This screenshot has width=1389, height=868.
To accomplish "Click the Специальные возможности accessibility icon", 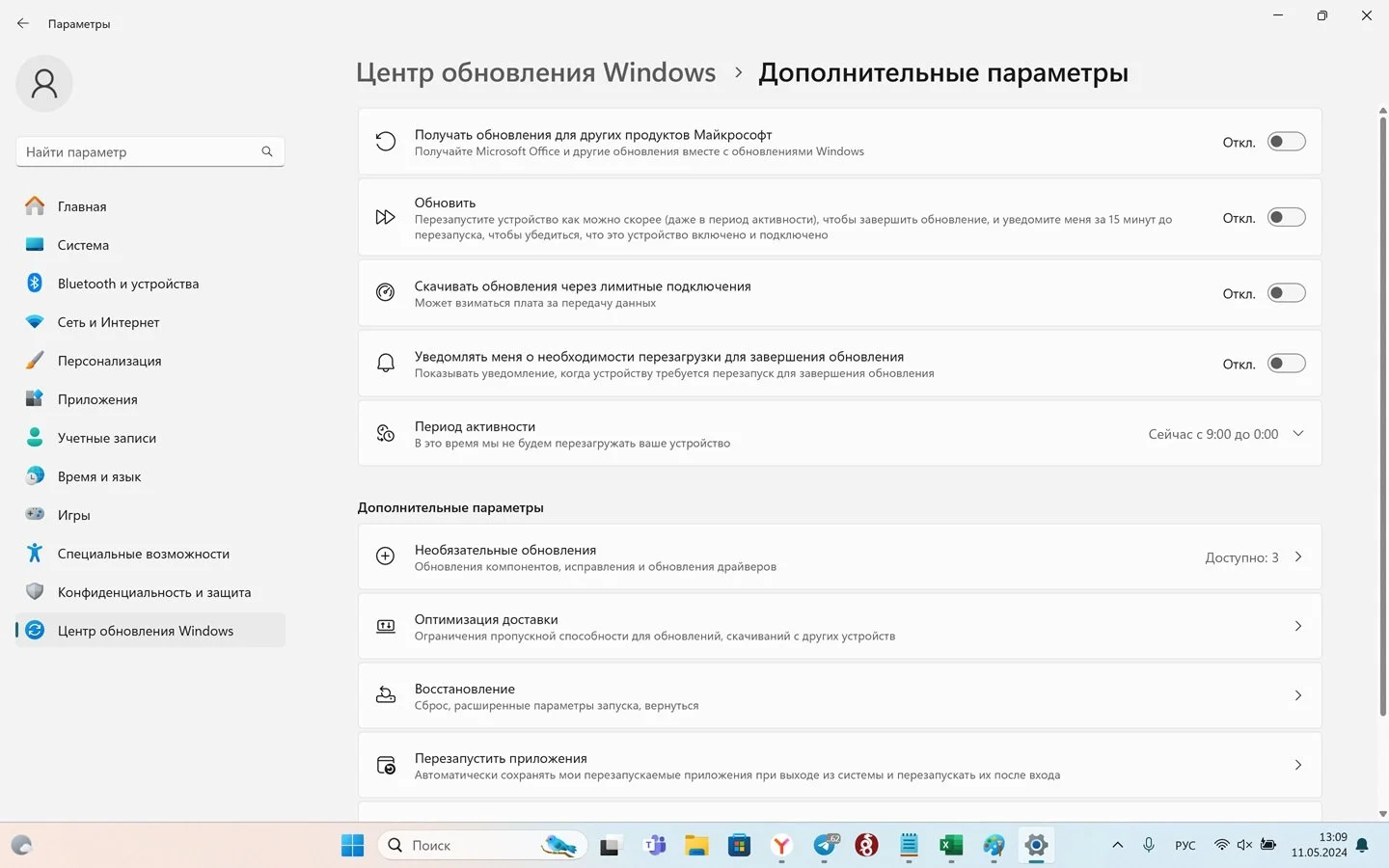I will (x=35, y=553).
